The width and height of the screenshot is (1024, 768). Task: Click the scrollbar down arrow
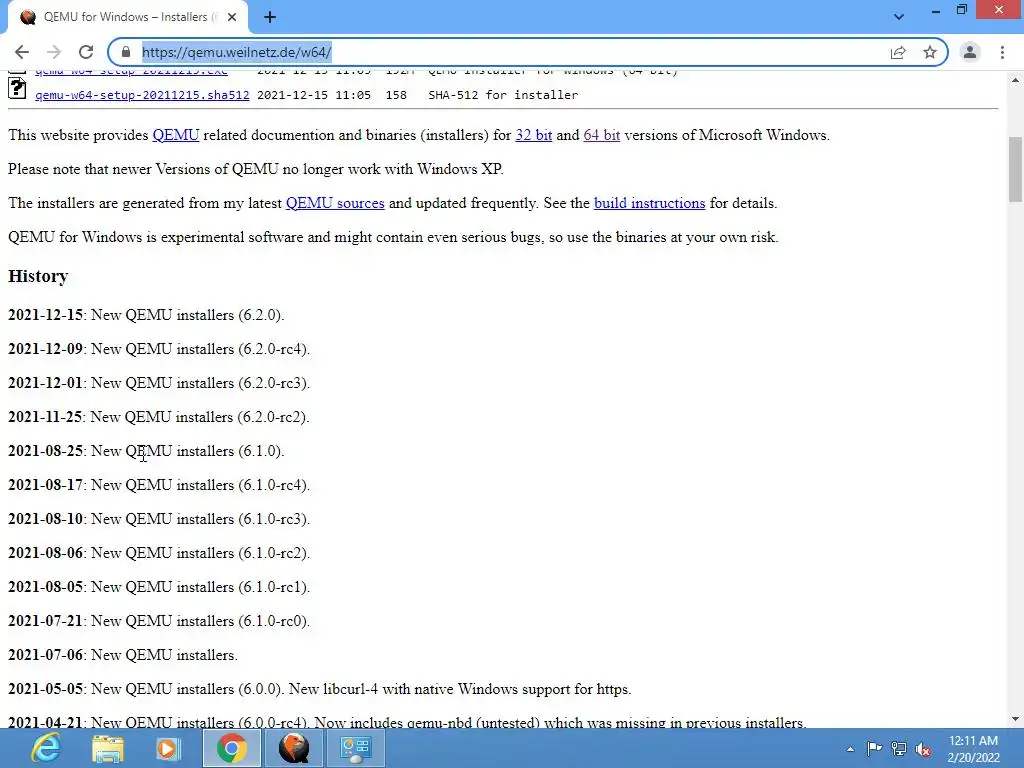coord(1015,720)
